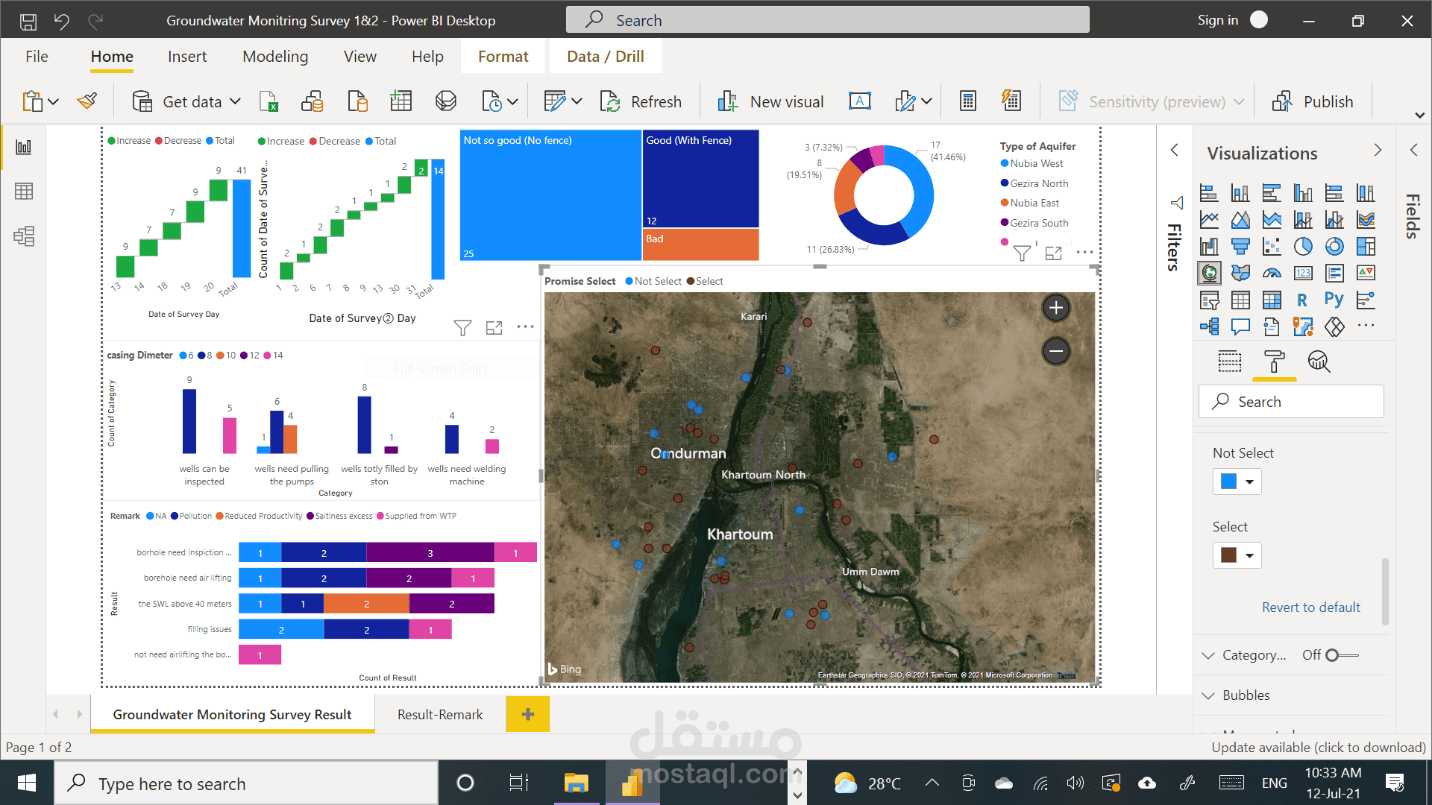Open the Analytics magnifier pane tab
1432x805 pixels.
point(1319,362)
